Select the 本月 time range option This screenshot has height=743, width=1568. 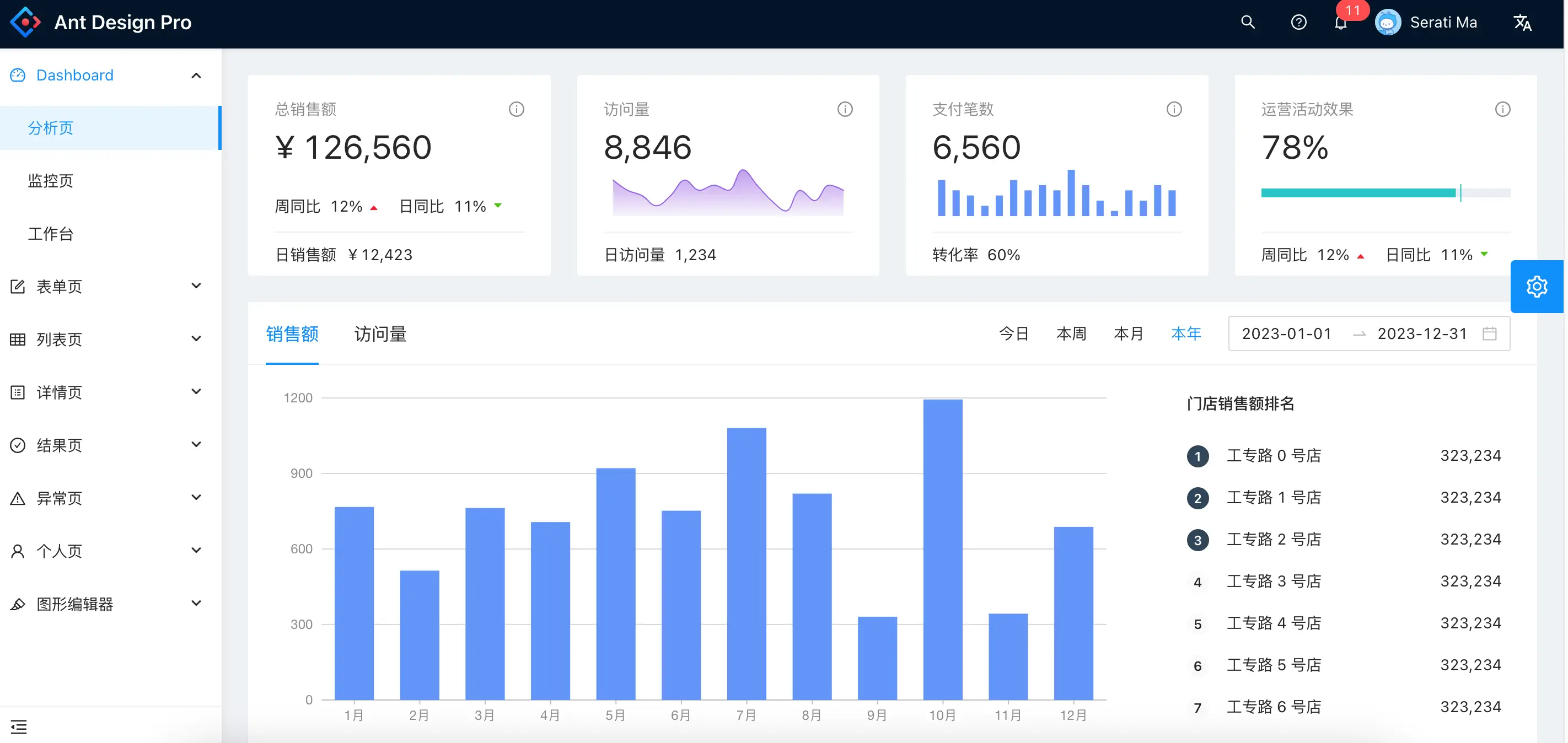[x=1128, y=333]
